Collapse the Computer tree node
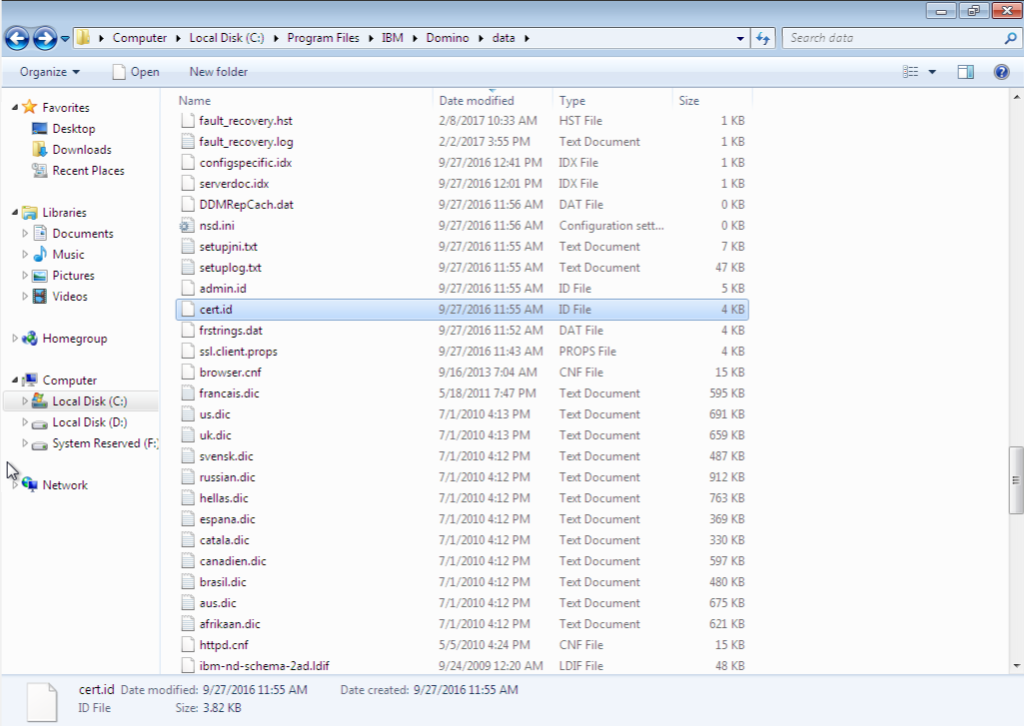This screenshot has width=1024, height=726. (15, 380)
